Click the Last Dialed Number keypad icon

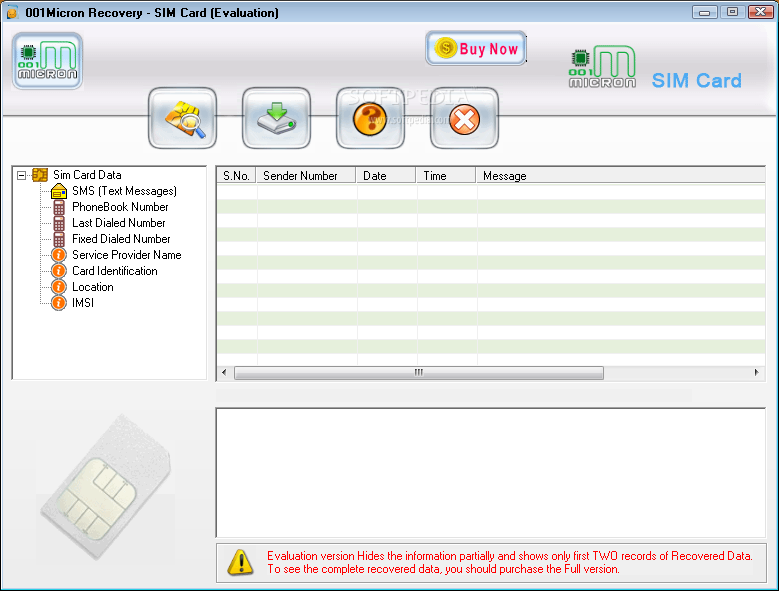point(59,223)
